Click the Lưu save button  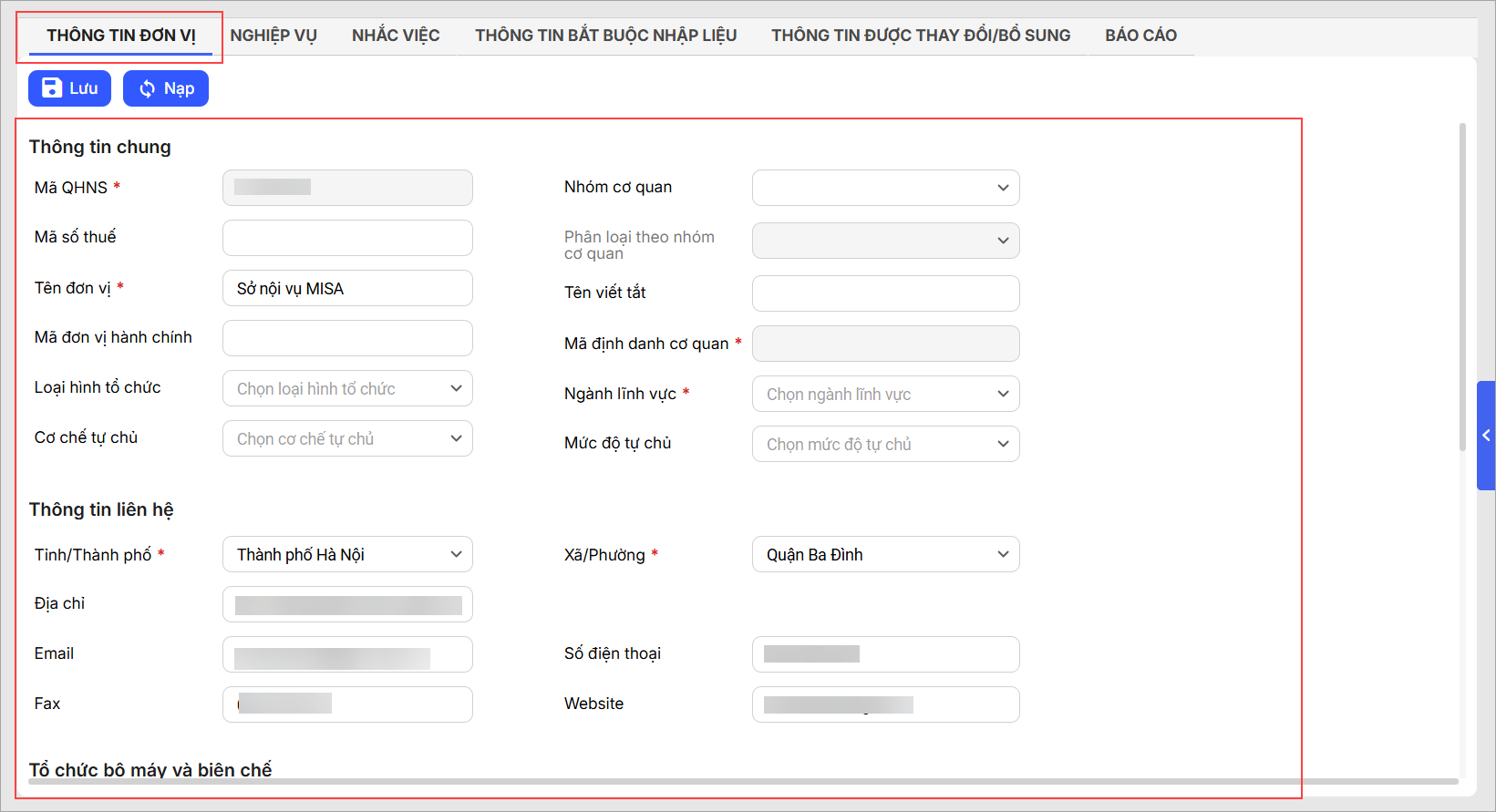[69, 88]
